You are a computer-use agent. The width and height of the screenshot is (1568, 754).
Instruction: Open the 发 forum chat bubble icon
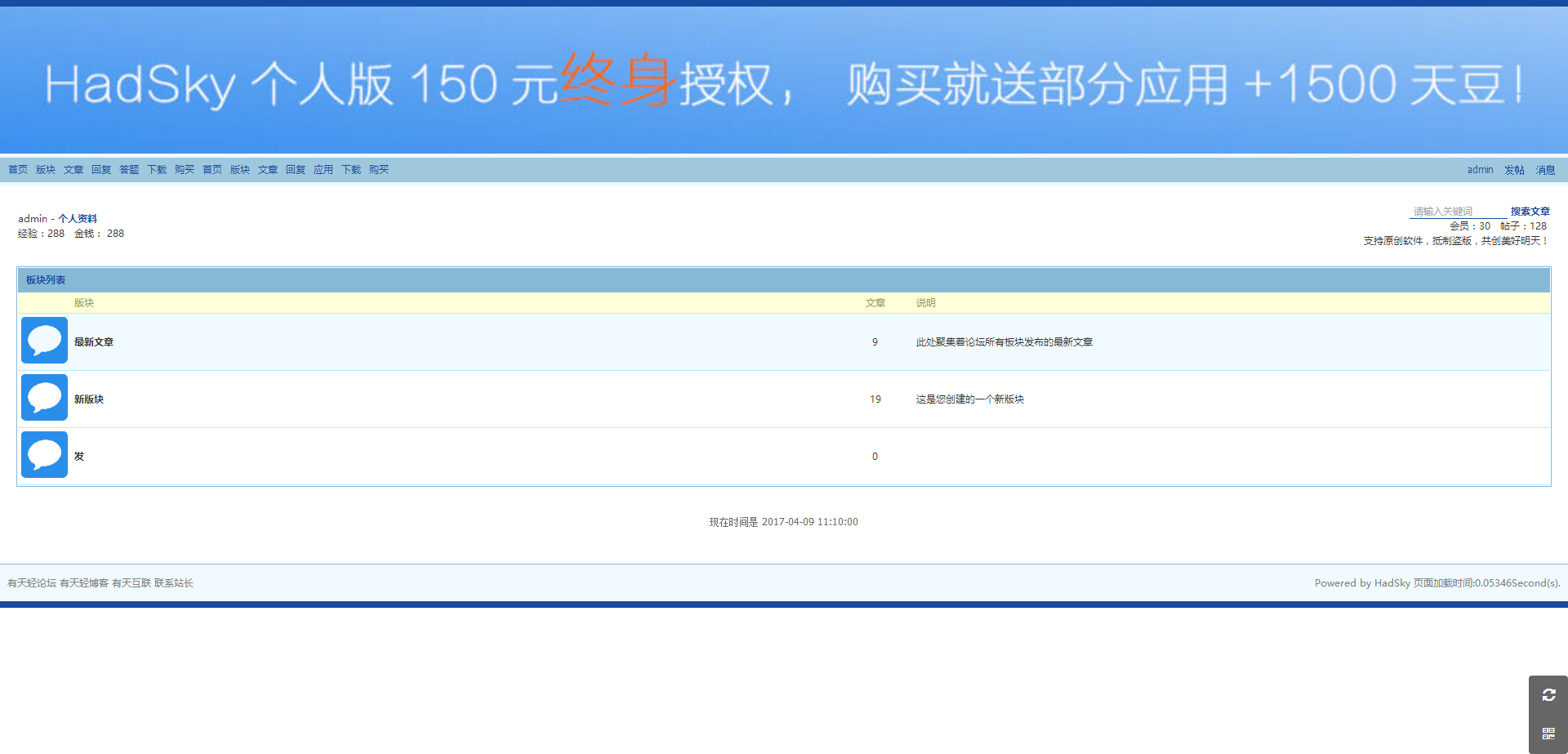click(x=44, y=455)
